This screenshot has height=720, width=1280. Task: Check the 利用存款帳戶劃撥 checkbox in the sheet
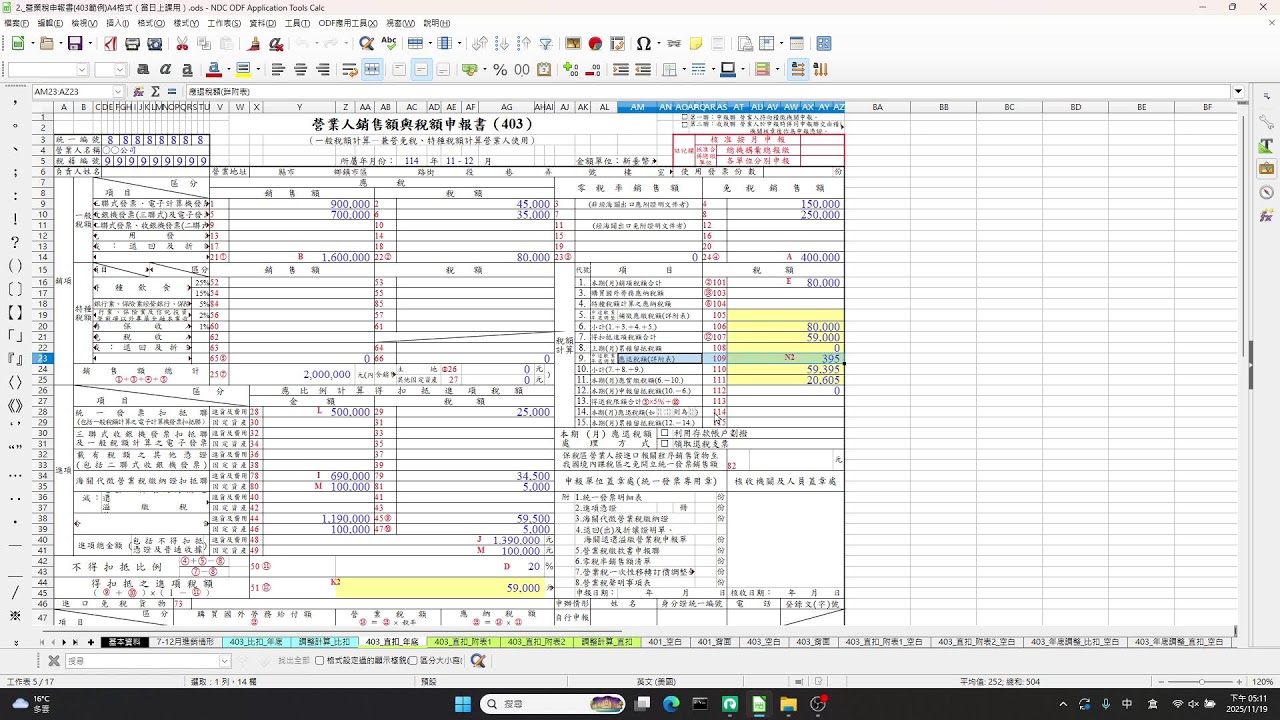(664, 434)
